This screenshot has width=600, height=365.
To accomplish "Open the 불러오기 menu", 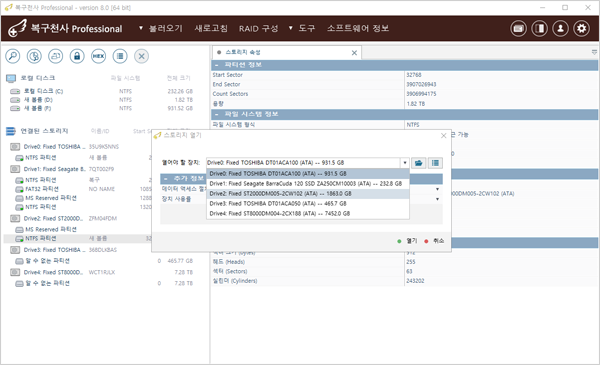I will click(x=165, y=28).
